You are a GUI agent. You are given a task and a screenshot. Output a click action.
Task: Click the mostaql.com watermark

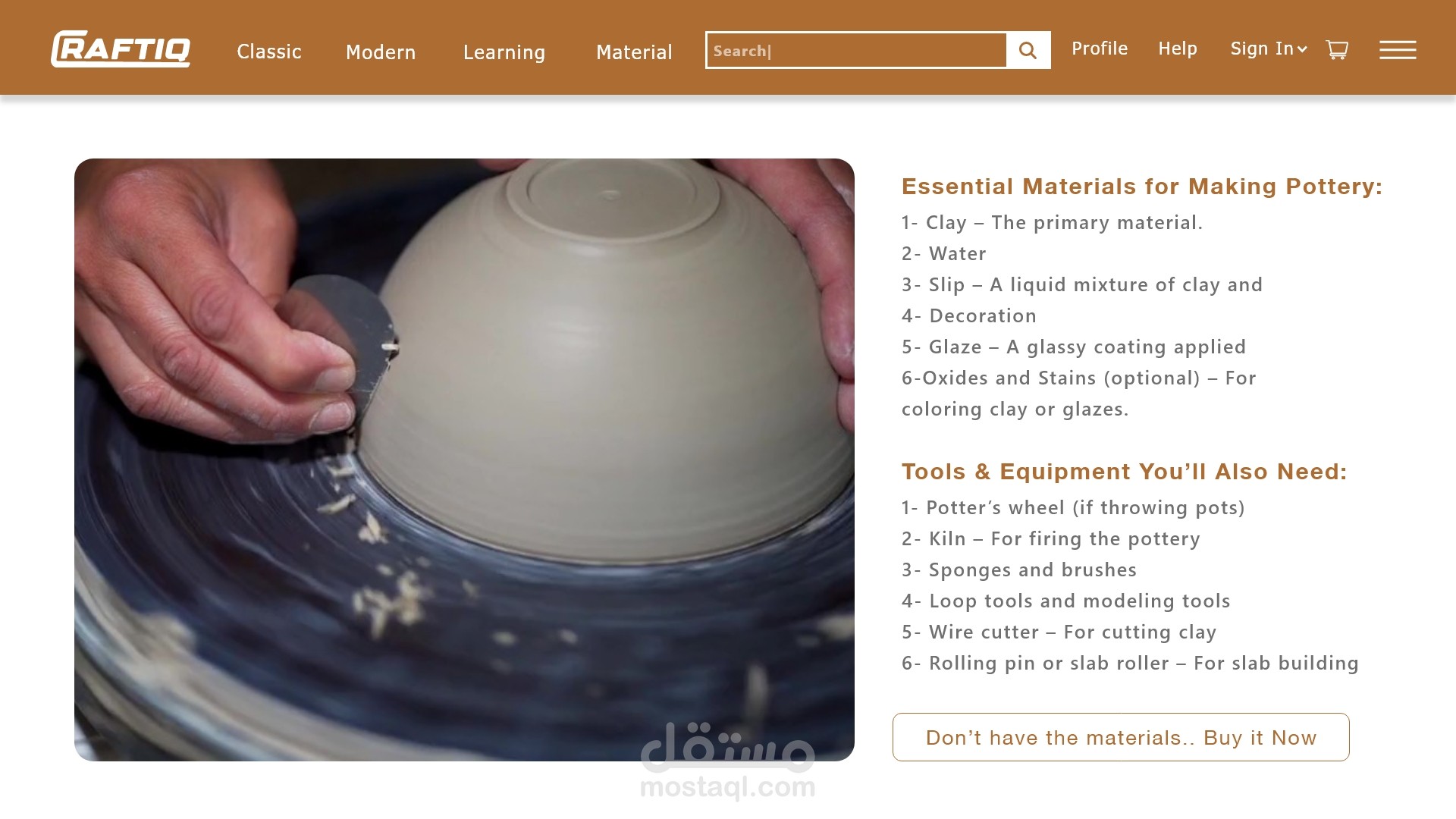[728, 761]
